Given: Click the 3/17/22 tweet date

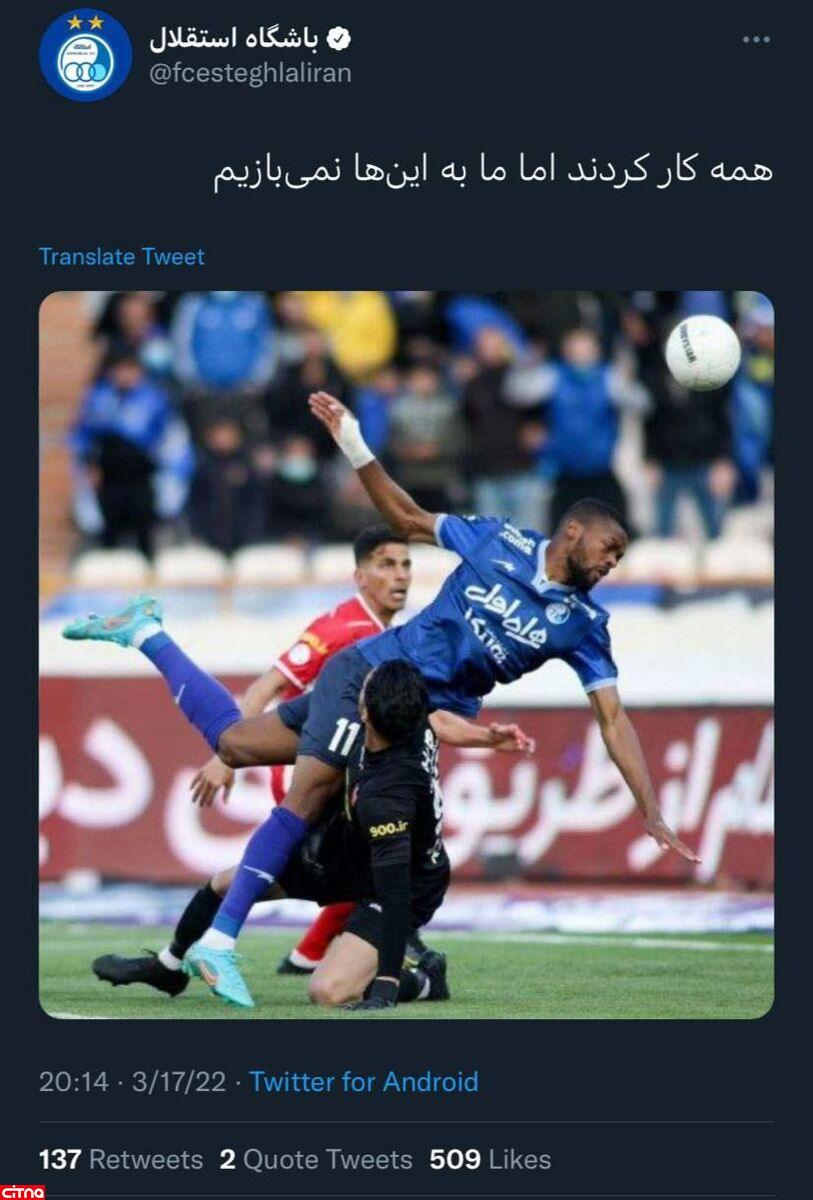Looking at the screenshot, I should [x=177, y=1082].
